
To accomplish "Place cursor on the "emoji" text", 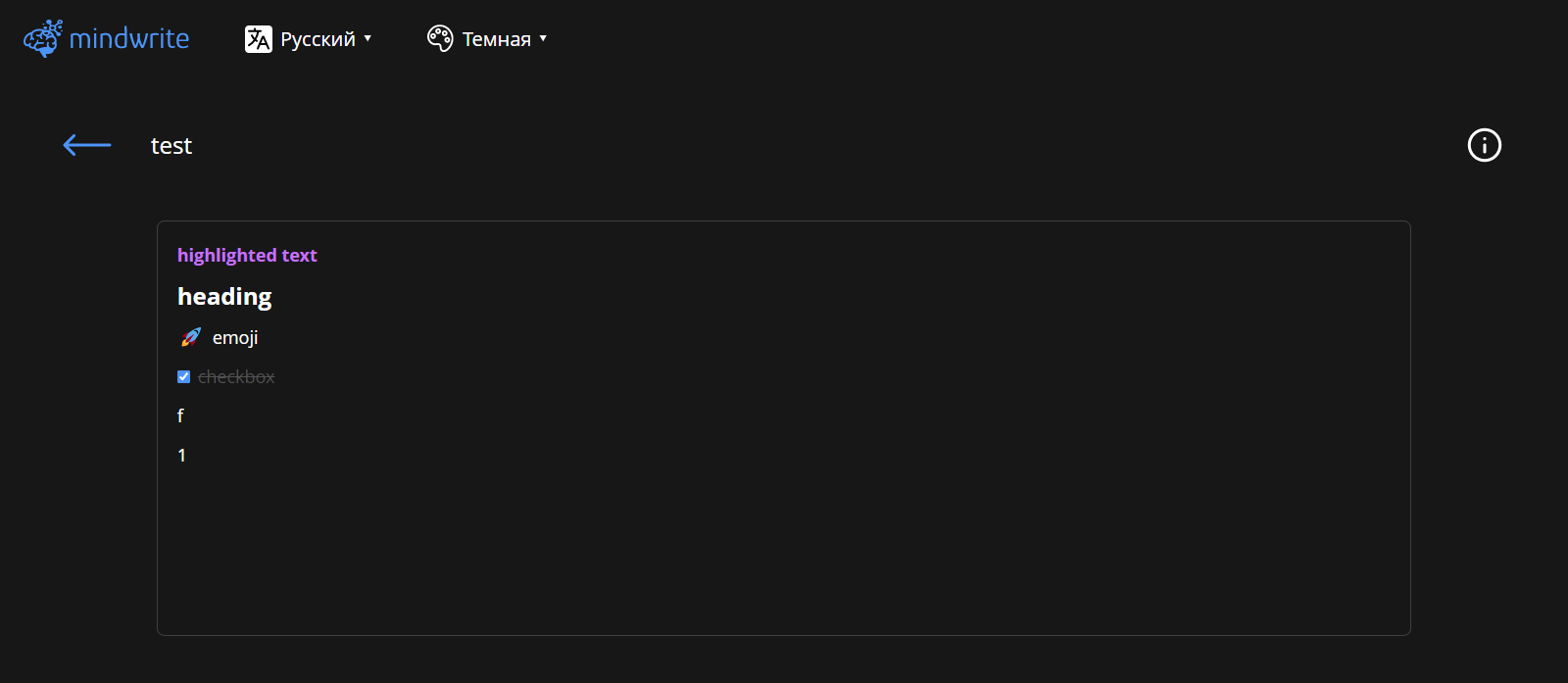I will (x=235, y=337).
